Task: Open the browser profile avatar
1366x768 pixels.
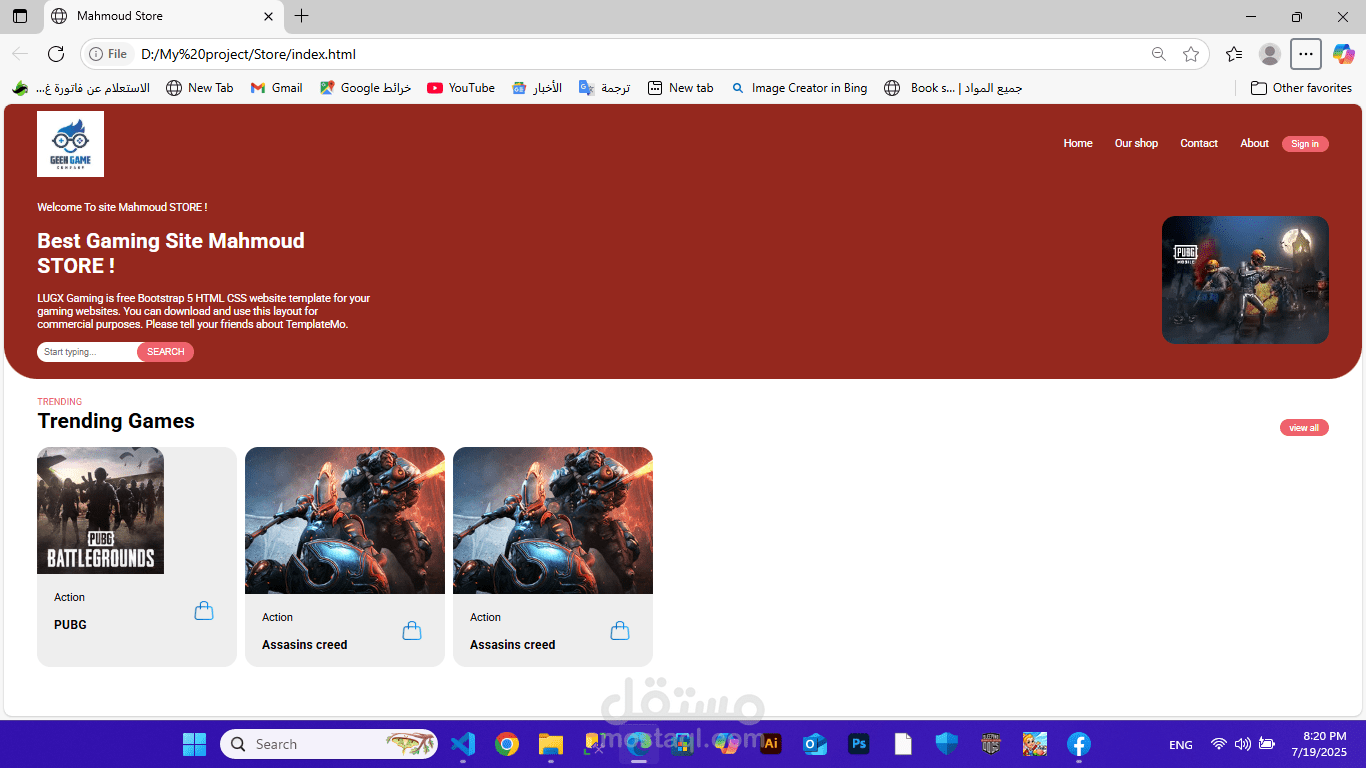Action: pos(1270,54)
